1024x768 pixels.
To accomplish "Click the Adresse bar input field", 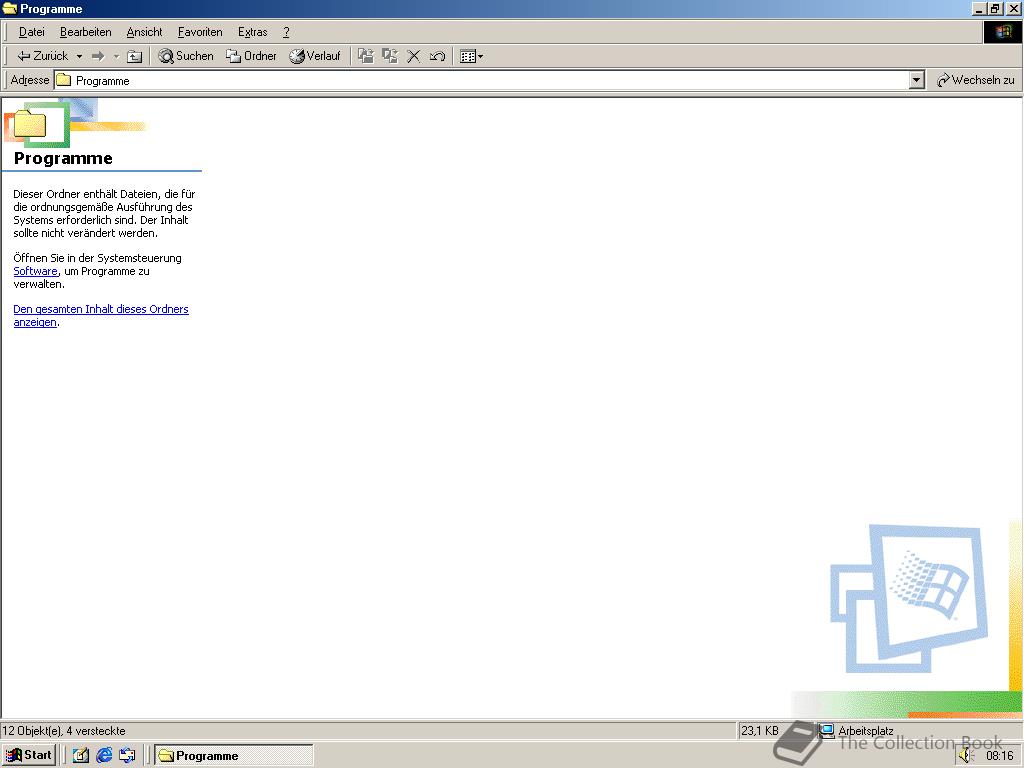I will click(x=482, y=80).
